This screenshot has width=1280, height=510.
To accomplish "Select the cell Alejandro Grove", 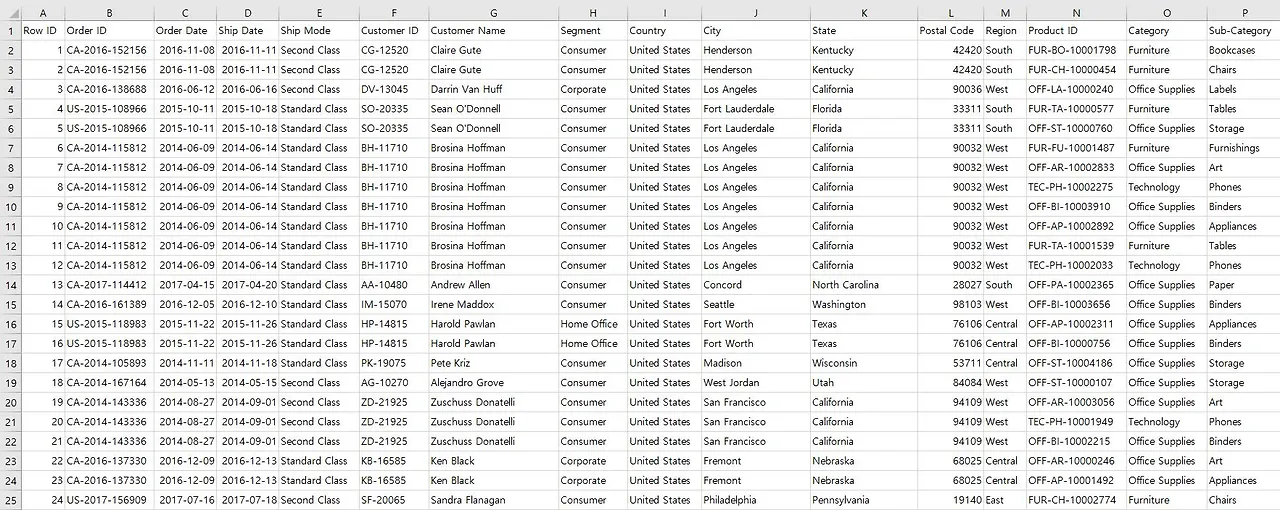I will pyautogui.click(x=493, y=382).
